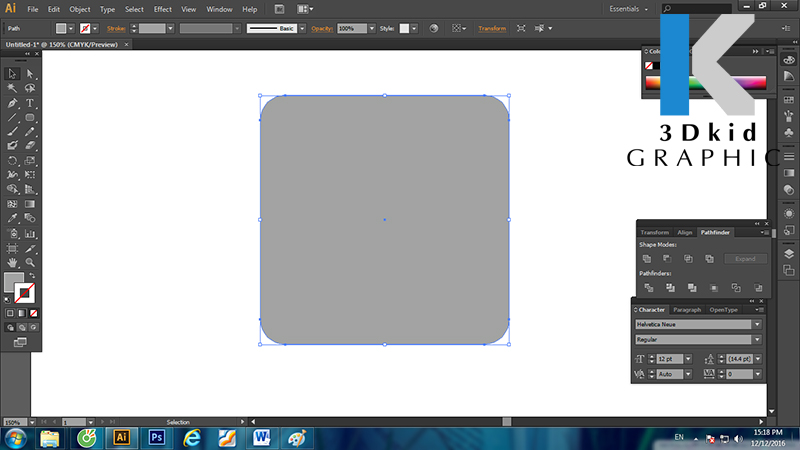Open the Swatches panel dock icon

pyautogui.click(x=789, y=100)
